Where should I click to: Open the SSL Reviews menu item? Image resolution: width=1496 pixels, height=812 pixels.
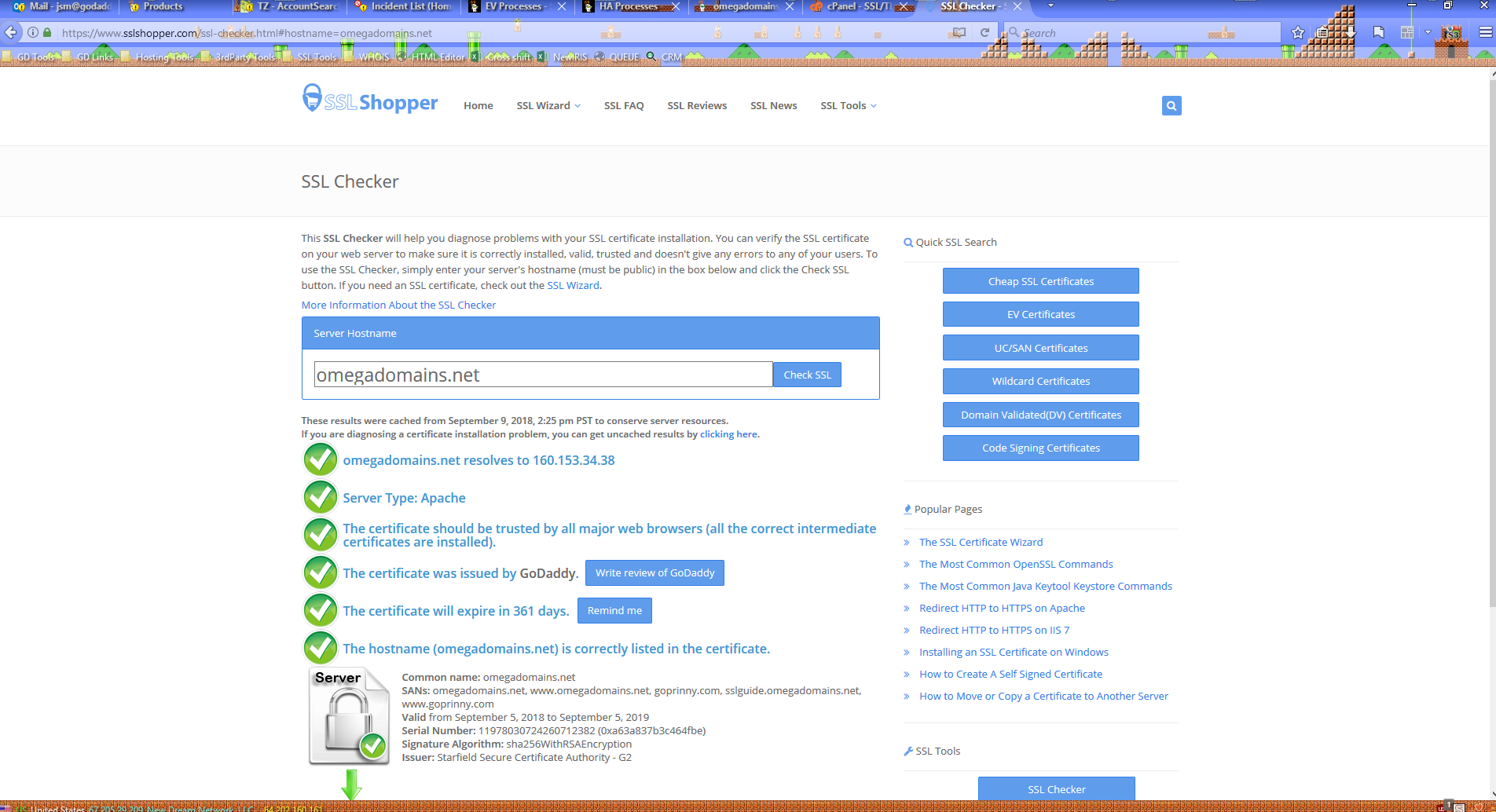click(697, 106)
